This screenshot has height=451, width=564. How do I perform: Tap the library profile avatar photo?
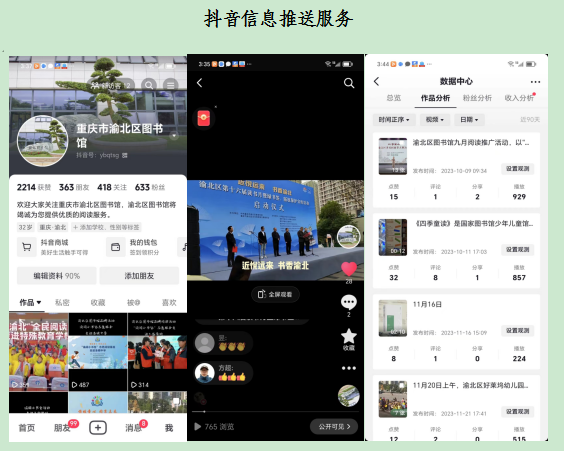click(x=42, y=141)
